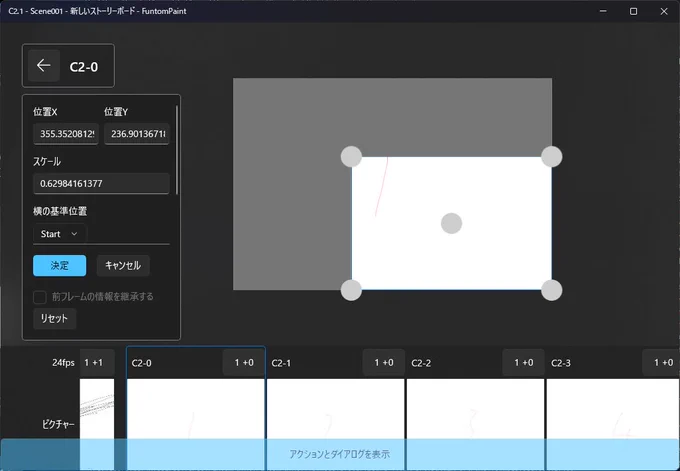Click the キャンセル button
This screenshot has width=680, height=471.
click(123, 265)
